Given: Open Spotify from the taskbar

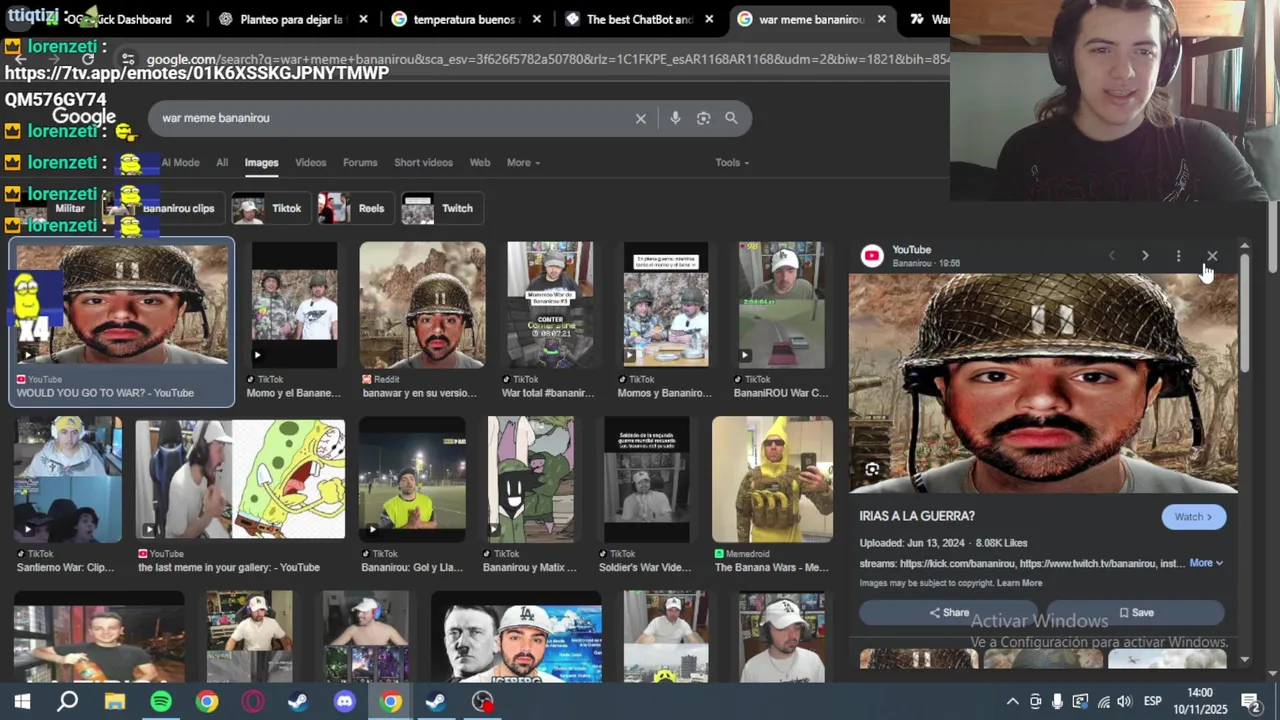Looking at the screenshot, I should pos(161,702).
